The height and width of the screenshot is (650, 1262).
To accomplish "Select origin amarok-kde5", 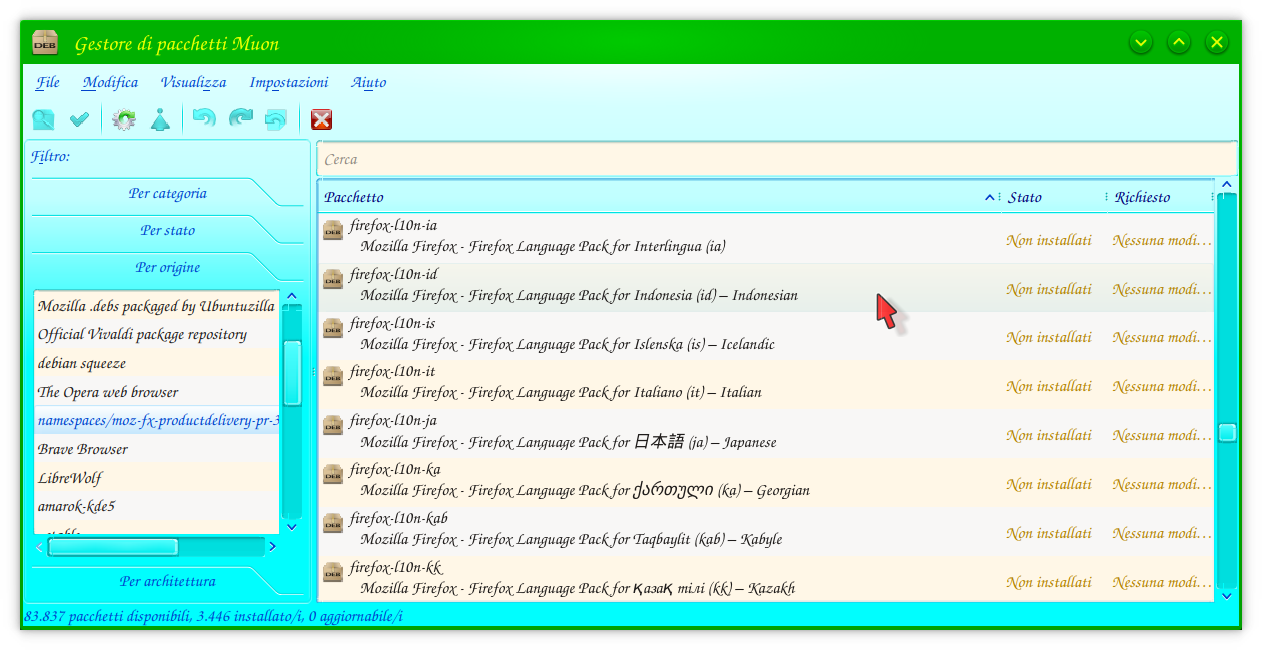I will pos(156,506).
